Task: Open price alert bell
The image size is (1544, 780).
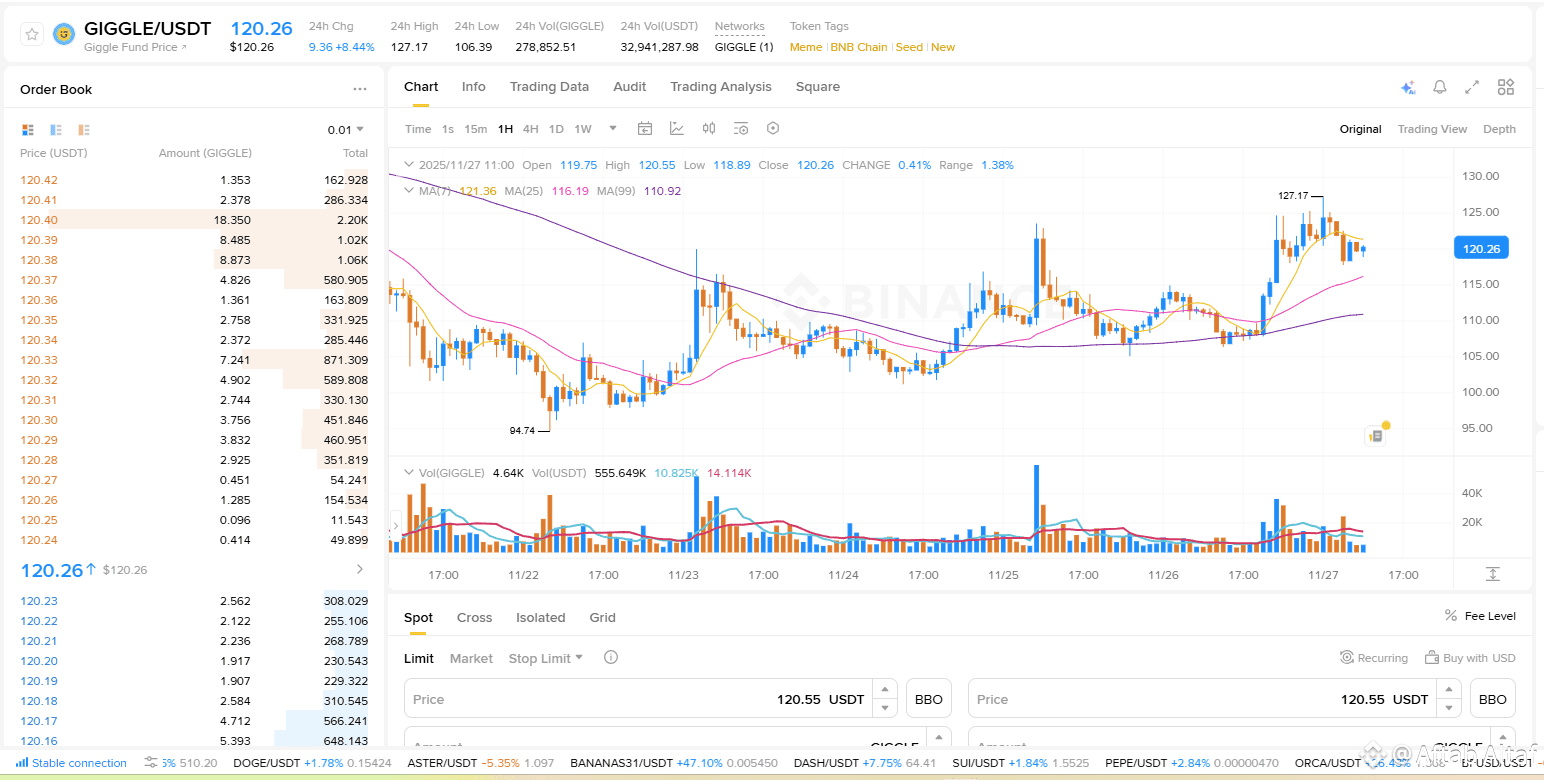Action: [x=1440, y=87]
